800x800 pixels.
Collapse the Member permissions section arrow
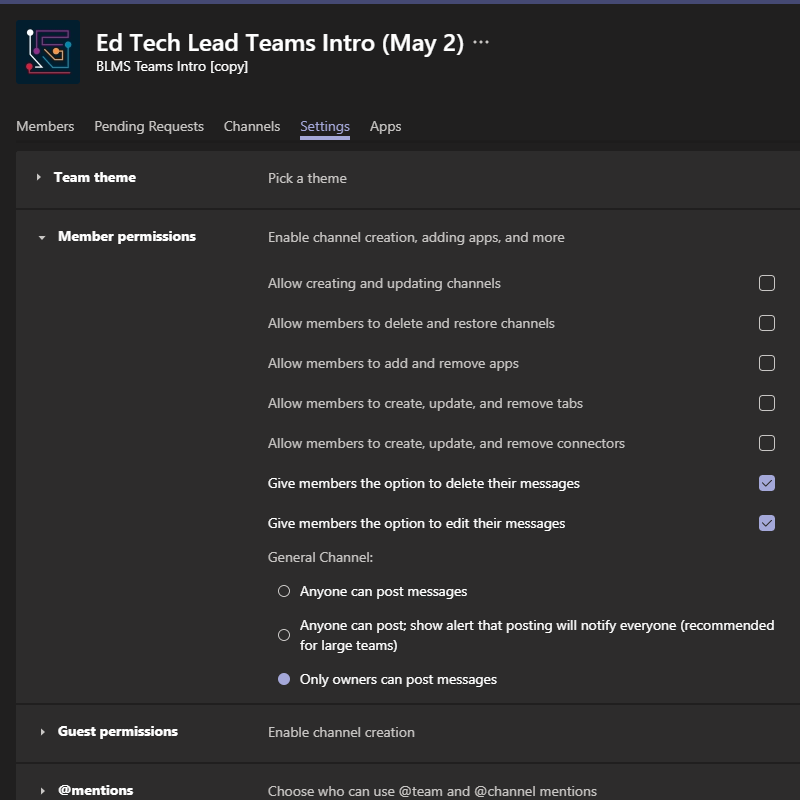(x=42, y=237)
